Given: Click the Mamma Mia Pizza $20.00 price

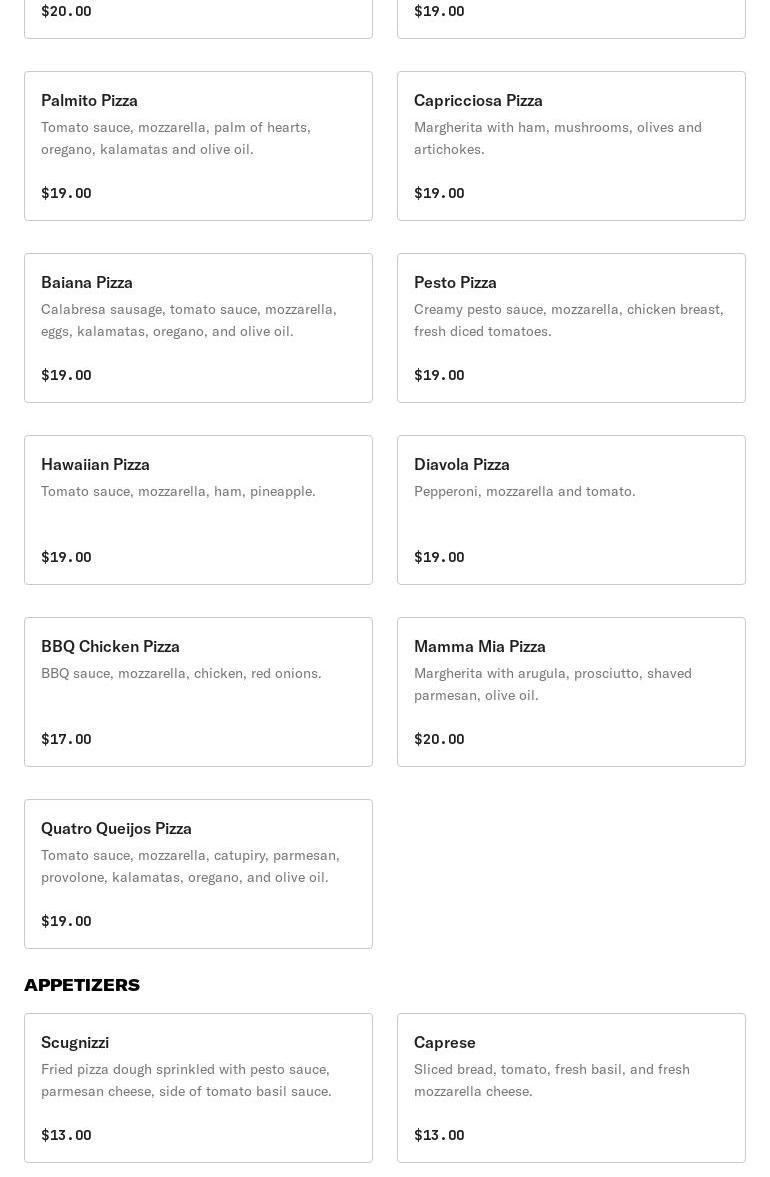Looking at the screenshot, I should (439, 739).
